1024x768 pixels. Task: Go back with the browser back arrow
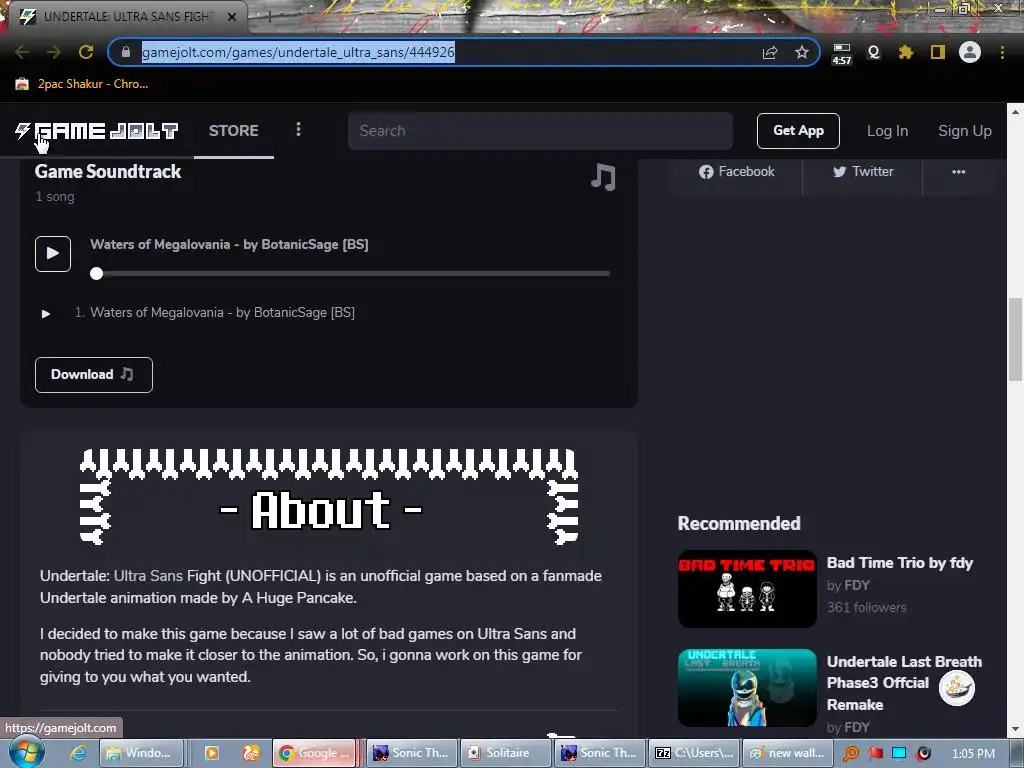tap(22, 52)
